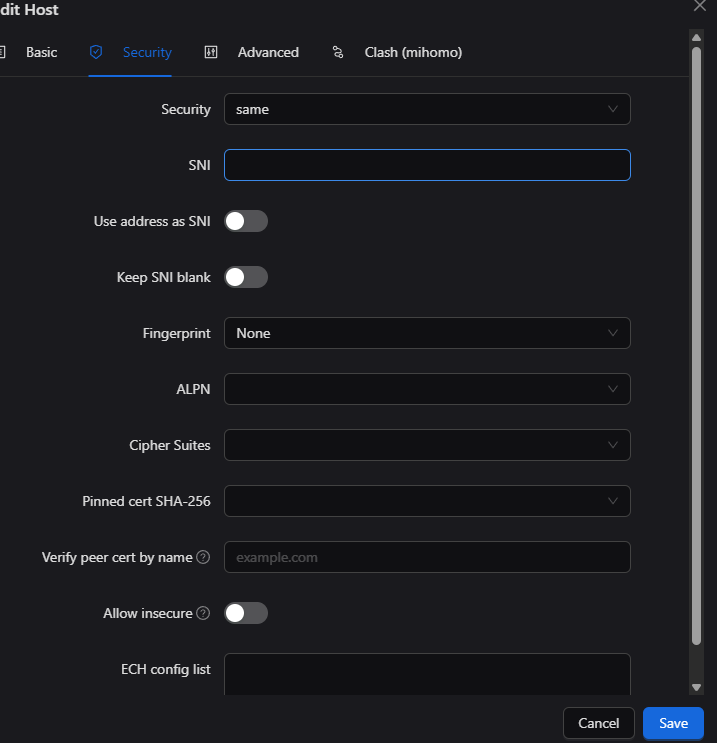Click the link icon beside Clash (mihomo)
Screen dimensions: 717x743
click(x=337, y=52)
